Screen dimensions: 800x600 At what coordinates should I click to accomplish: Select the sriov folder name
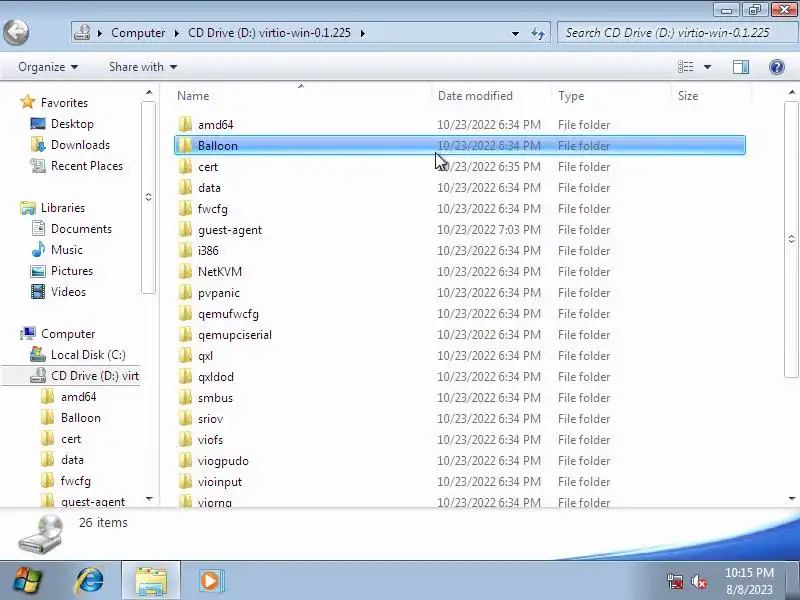click(210, 419)
